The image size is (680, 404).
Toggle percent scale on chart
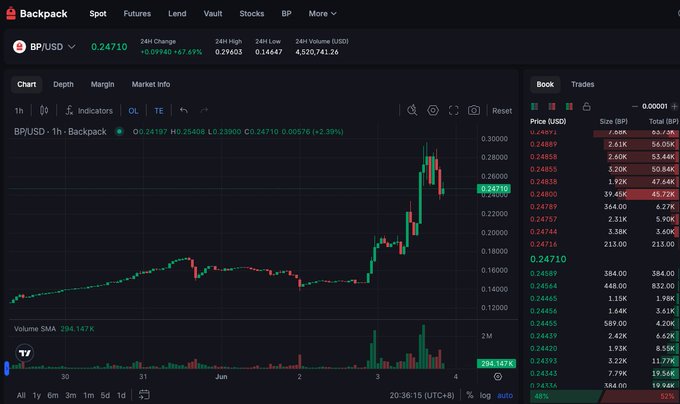point(470,395)
